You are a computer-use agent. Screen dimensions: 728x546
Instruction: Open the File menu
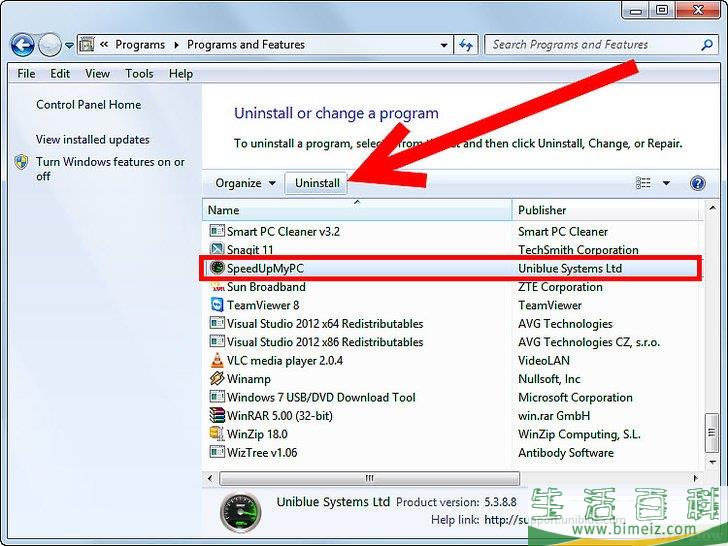click(26, 73)
